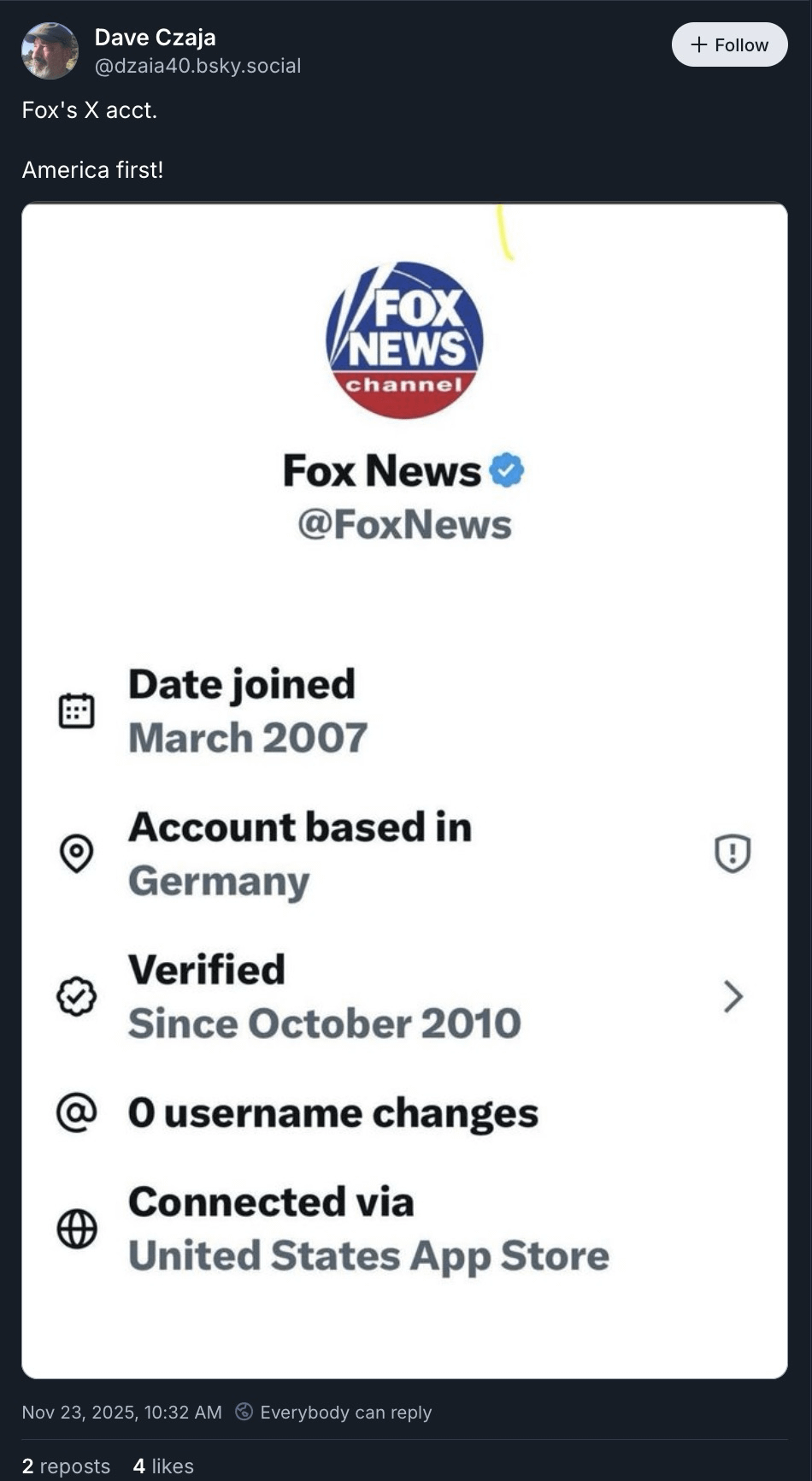Click Dave Czaja's profile avatar
Screen dimensions: 812x1481
50,51
